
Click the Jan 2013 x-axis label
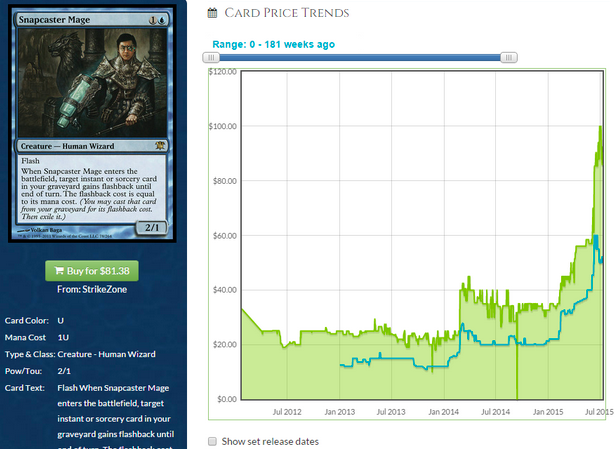340,412
